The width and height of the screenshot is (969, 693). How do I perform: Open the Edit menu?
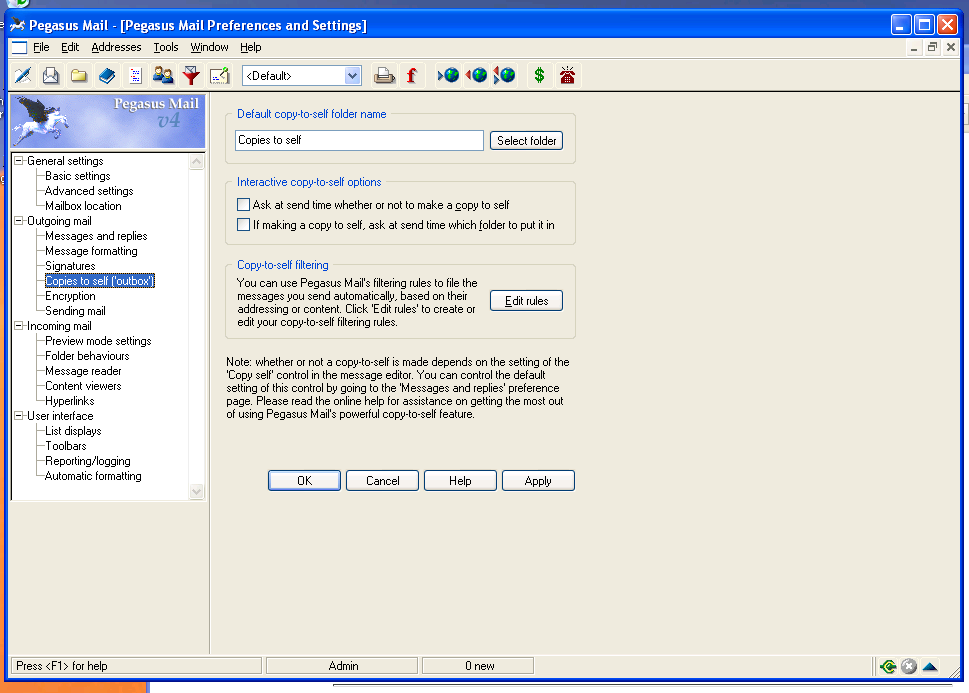click(70, 47)
